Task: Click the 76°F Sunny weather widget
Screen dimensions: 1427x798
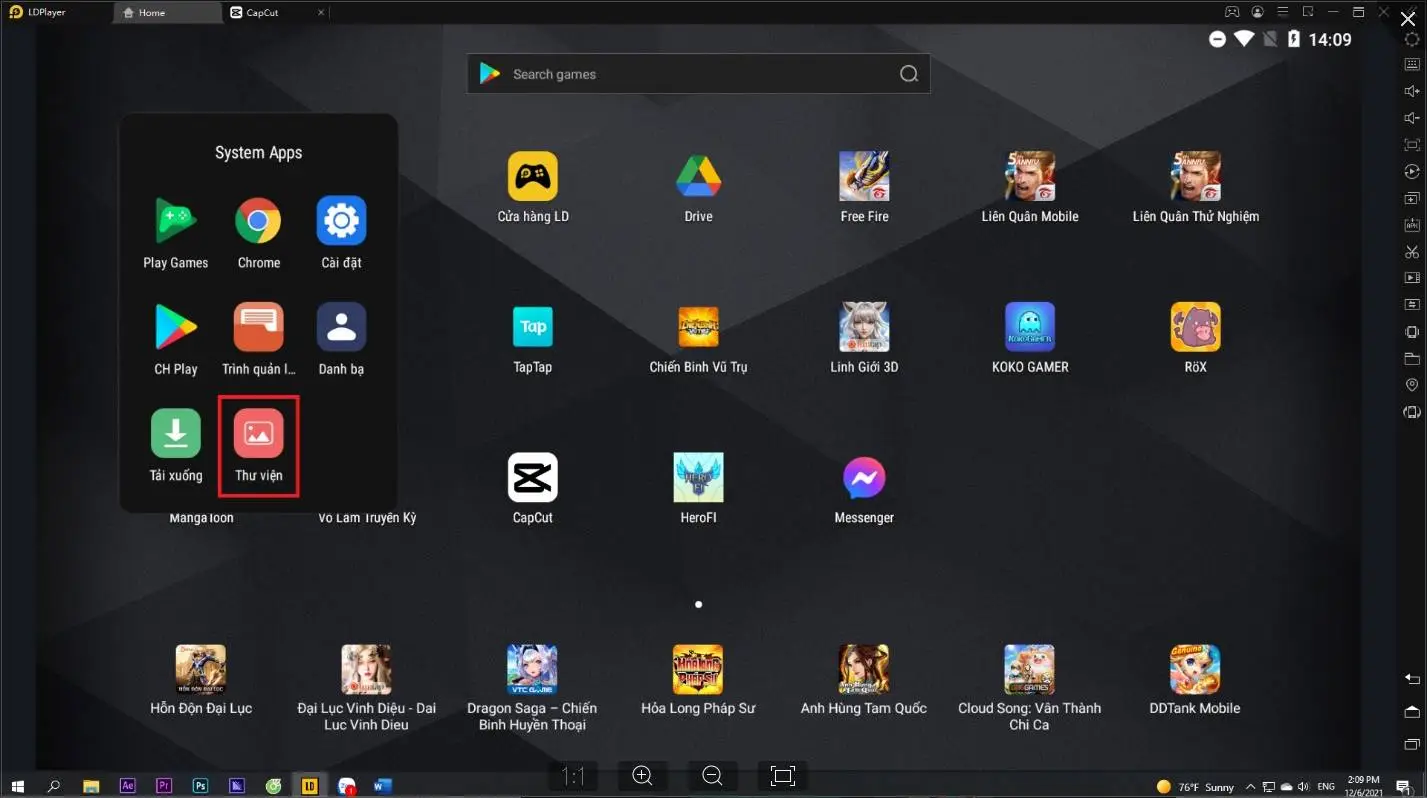Action: [1195, 787]
